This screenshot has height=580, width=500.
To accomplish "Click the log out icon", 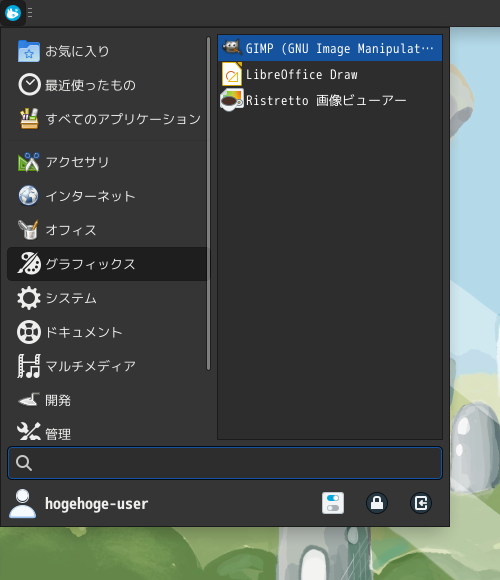I will coord(421,503).
